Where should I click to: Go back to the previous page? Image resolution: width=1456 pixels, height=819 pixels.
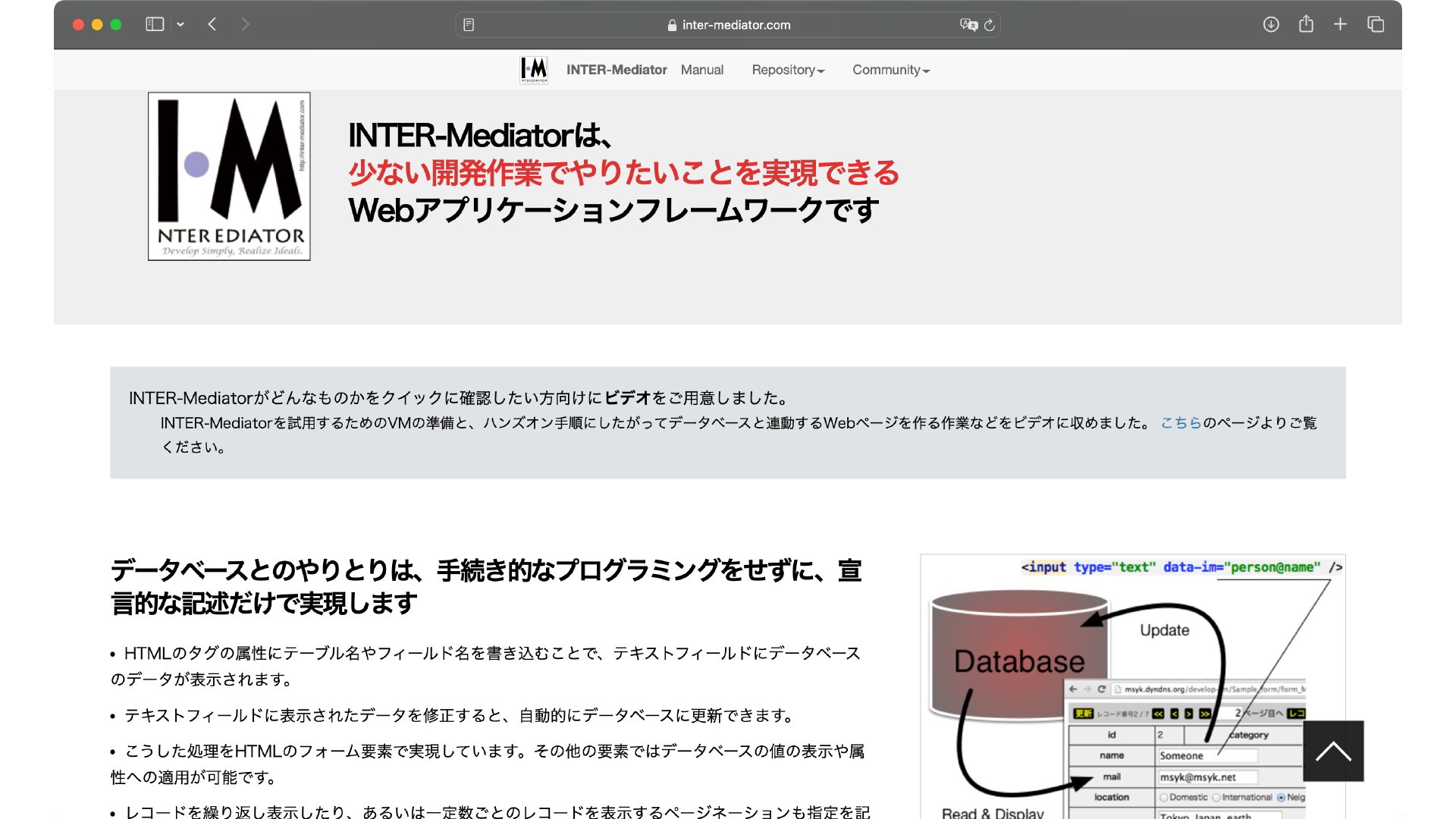212,24
